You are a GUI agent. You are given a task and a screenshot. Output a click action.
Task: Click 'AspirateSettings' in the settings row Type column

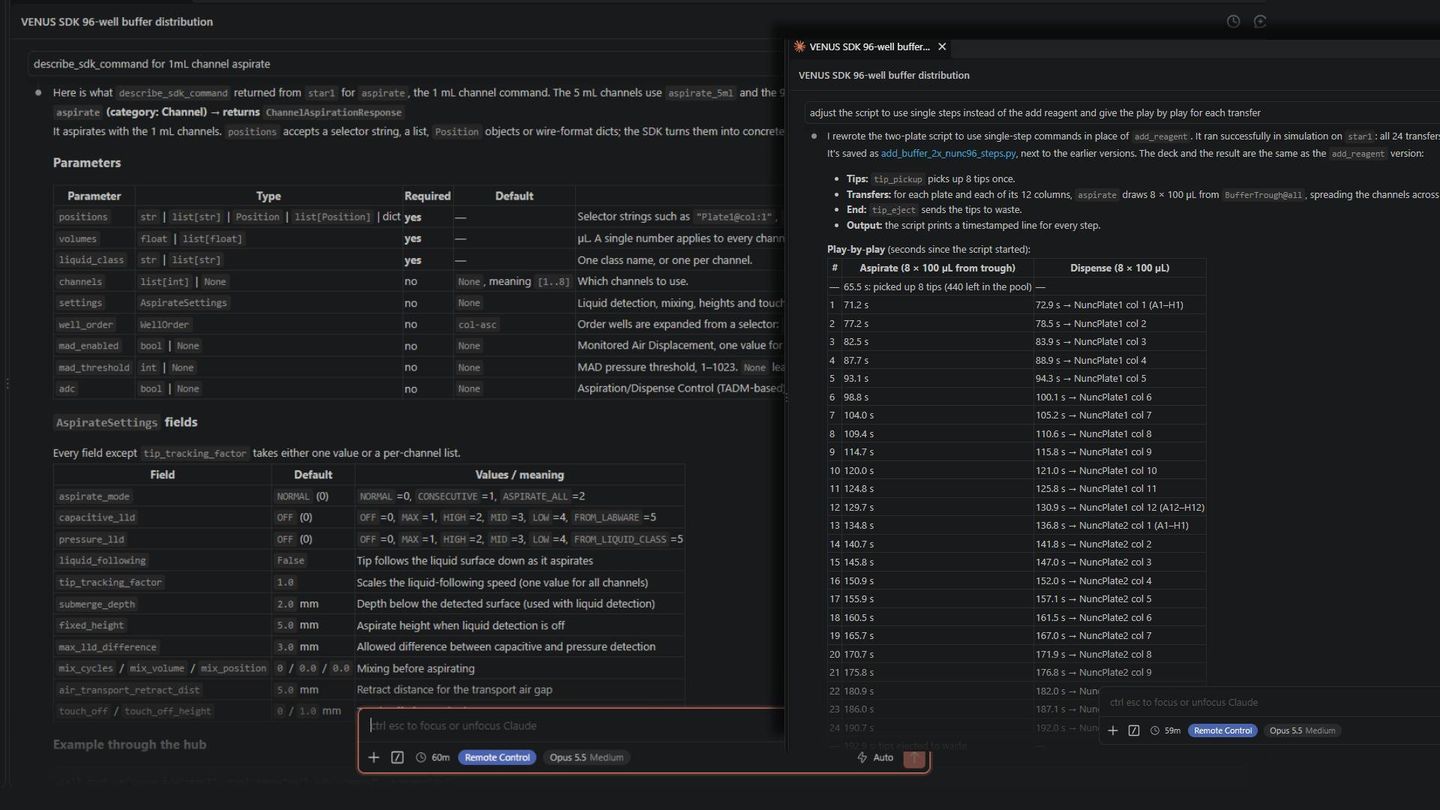tap(184, 303)
